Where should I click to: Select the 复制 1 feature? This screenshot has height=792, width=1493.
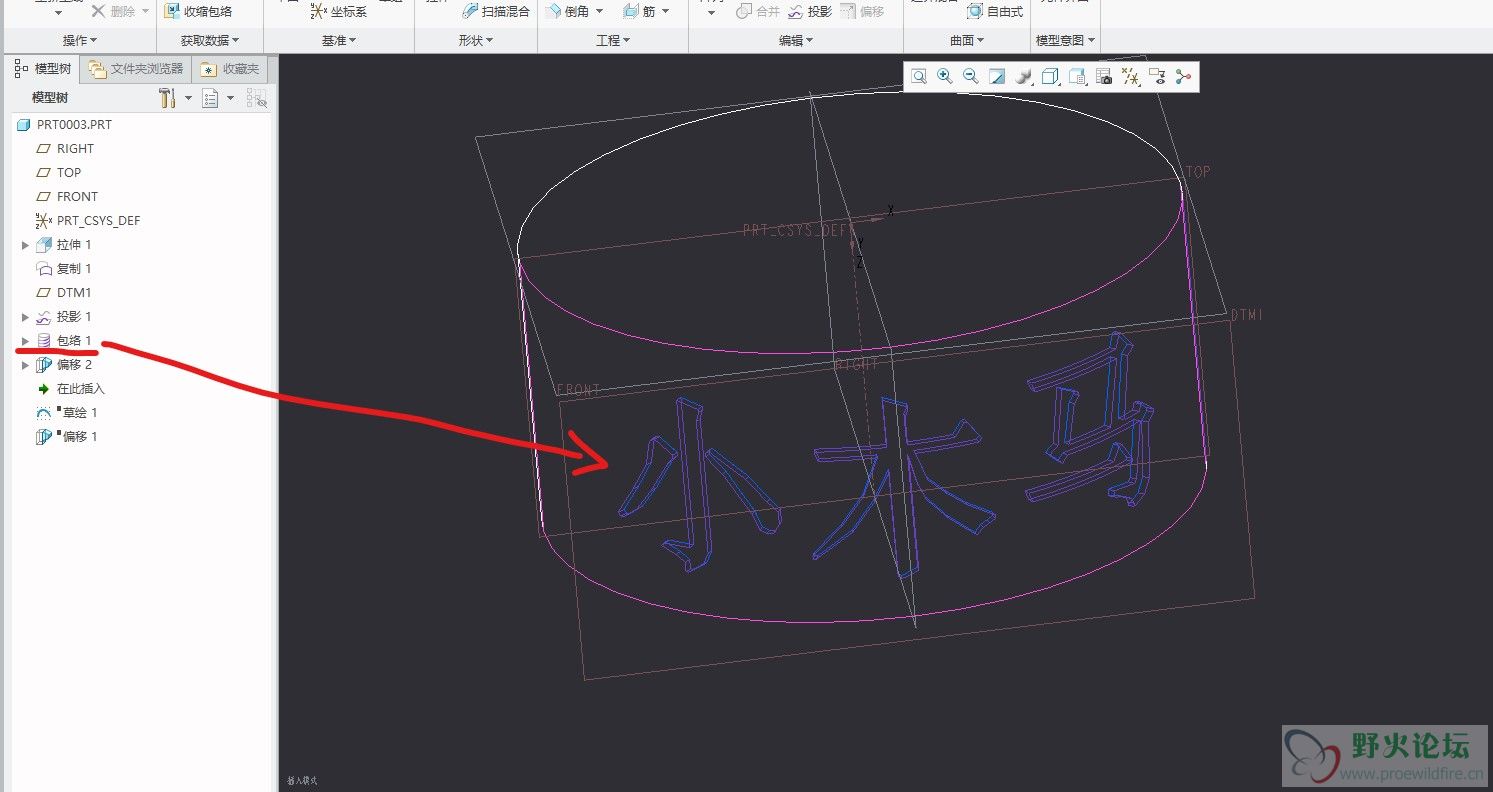(64, 269)
